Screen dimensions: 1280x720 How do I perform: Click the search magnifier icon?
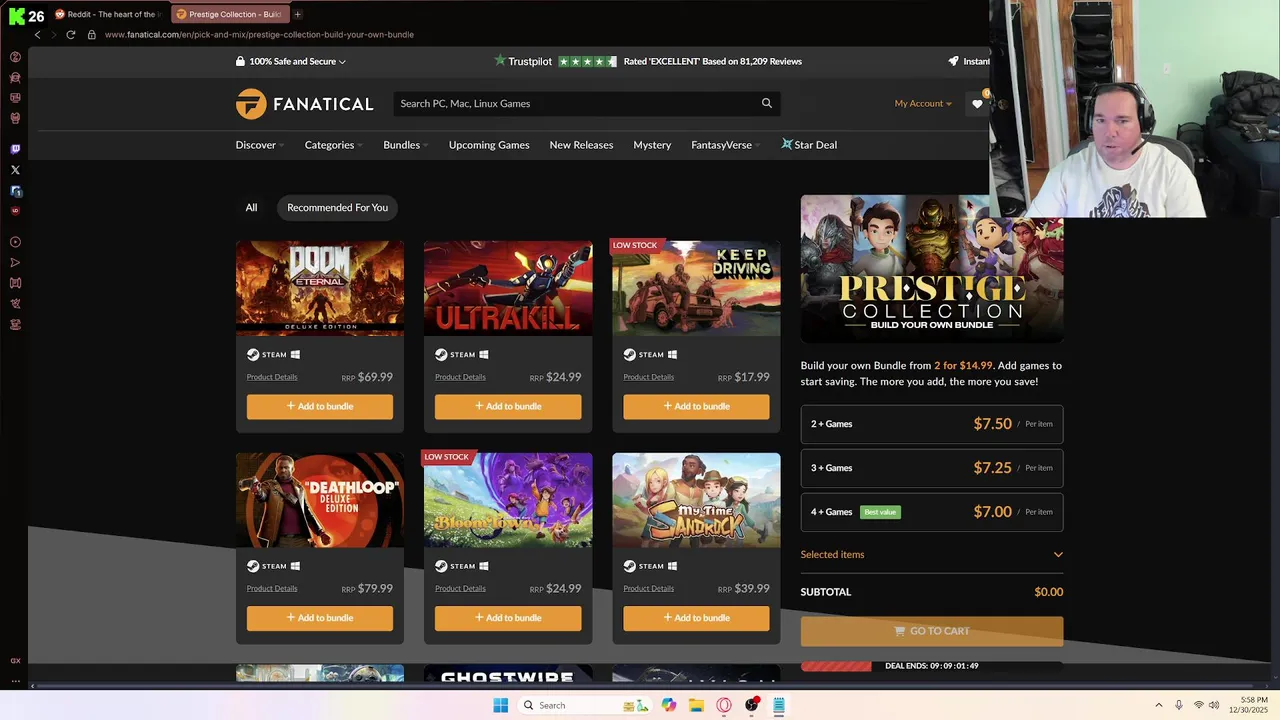coord(767,103)
